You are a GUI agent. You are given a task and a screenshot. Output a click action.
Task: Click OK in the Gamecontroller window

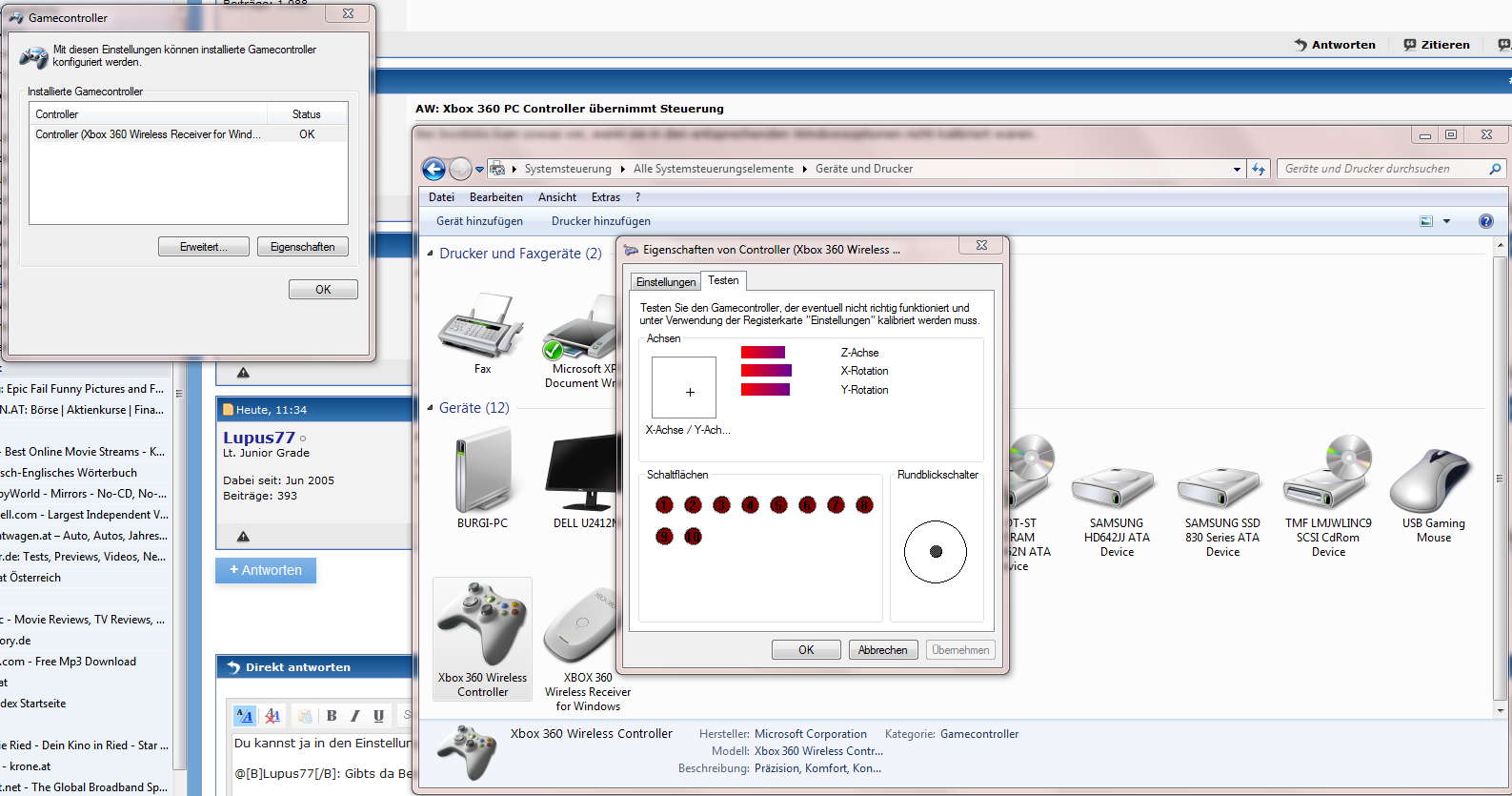(x=323, y=289)
